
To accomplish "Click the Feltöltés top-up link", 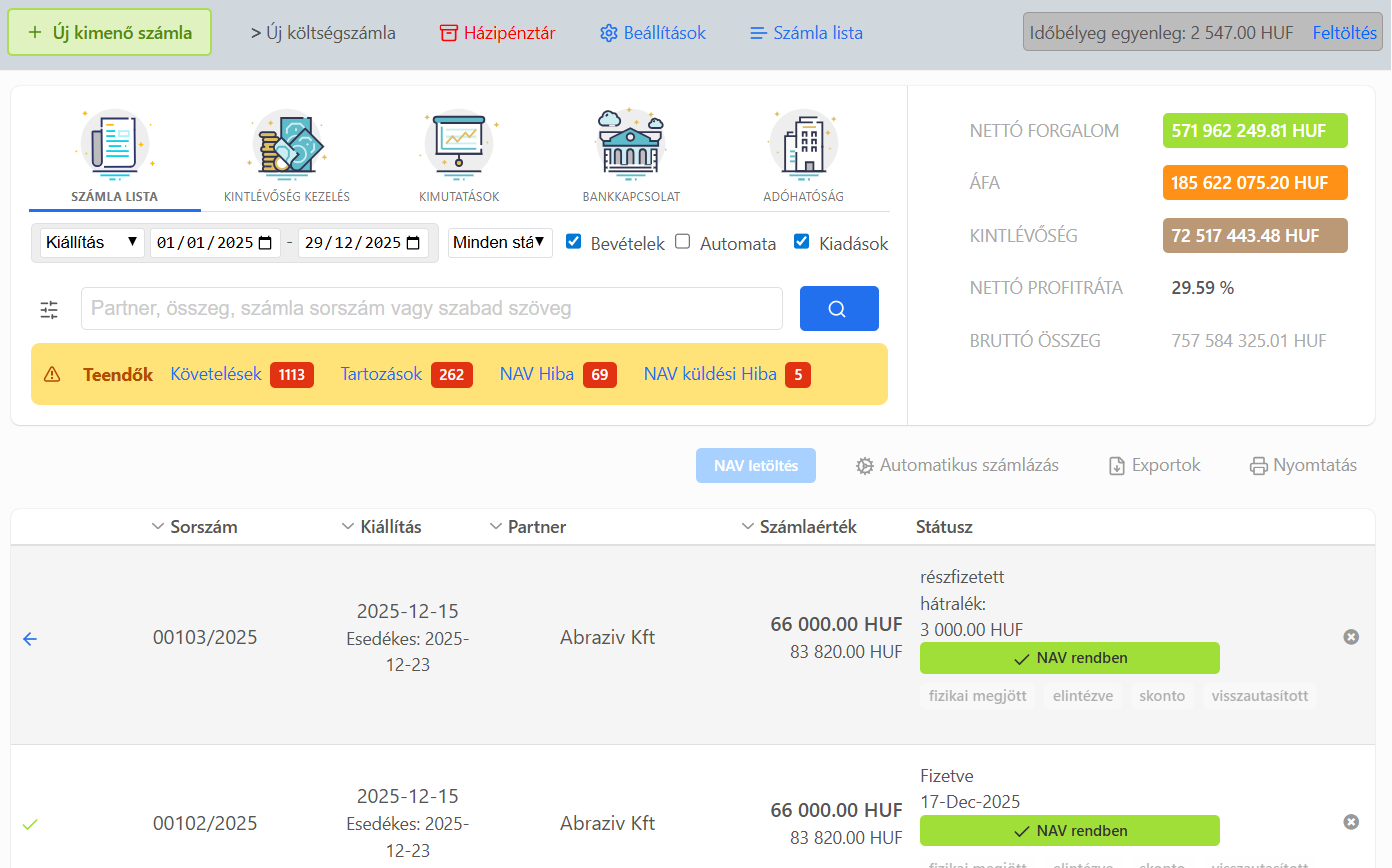I will tap(1344, 33).
